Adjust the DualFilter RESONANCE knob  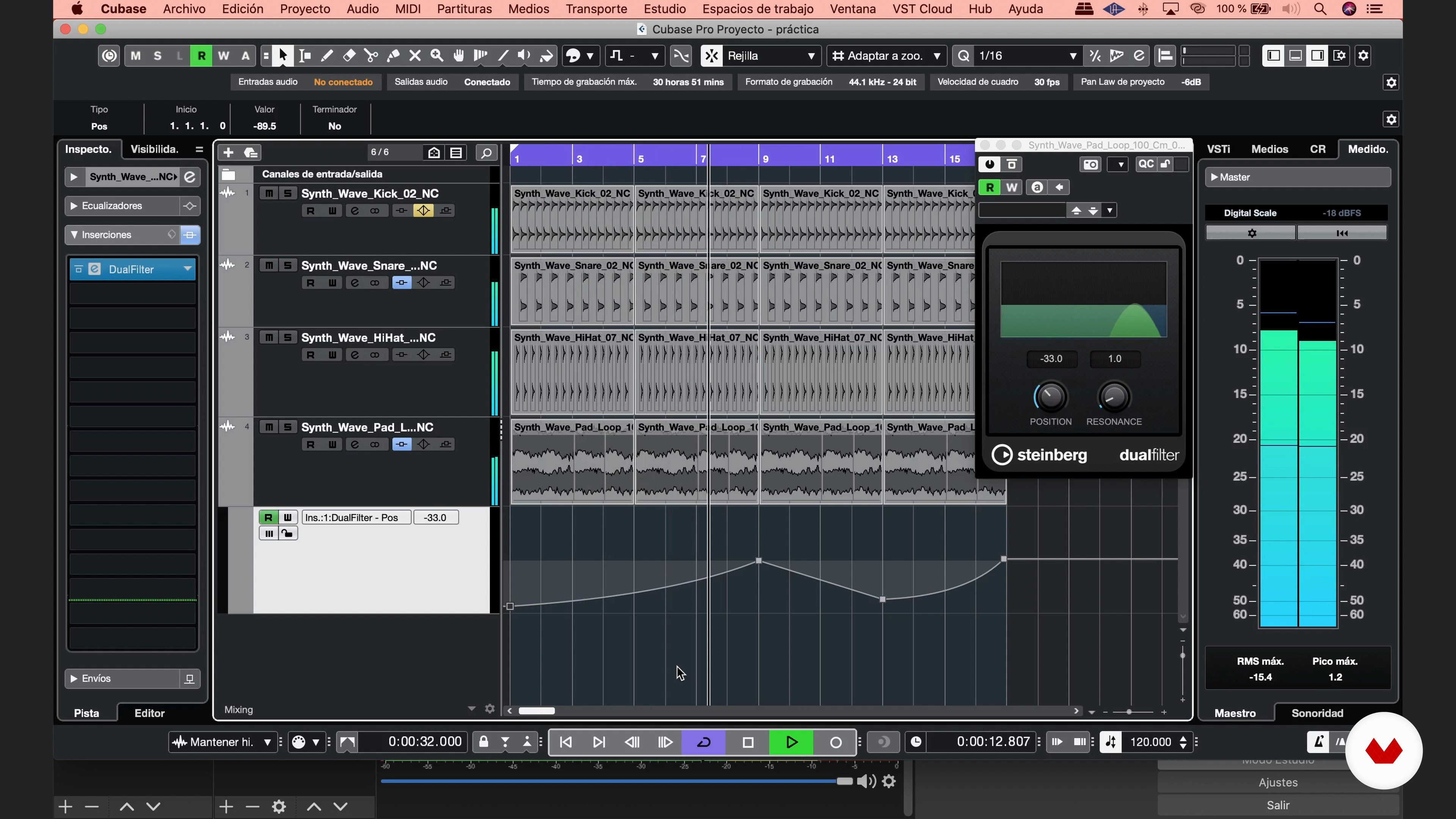click(x=1114, y=397)
